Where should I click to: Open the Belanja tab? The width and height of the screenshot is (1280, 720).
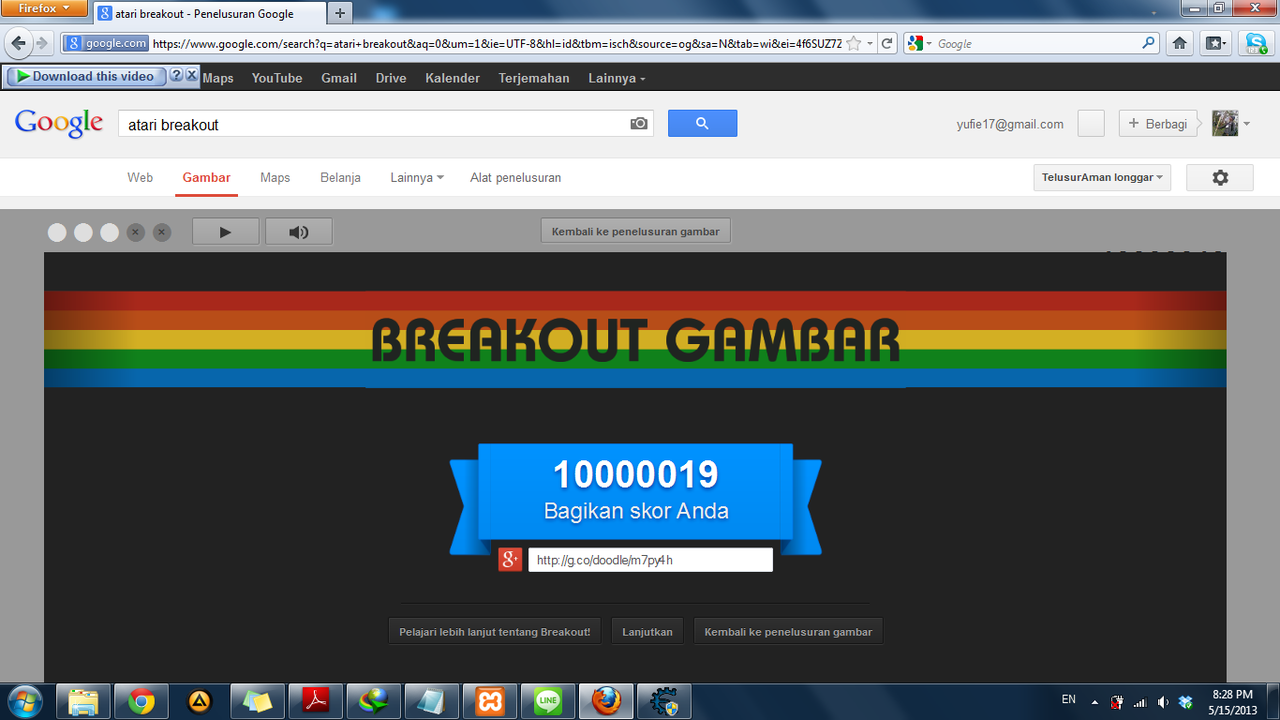coord(340,177)
